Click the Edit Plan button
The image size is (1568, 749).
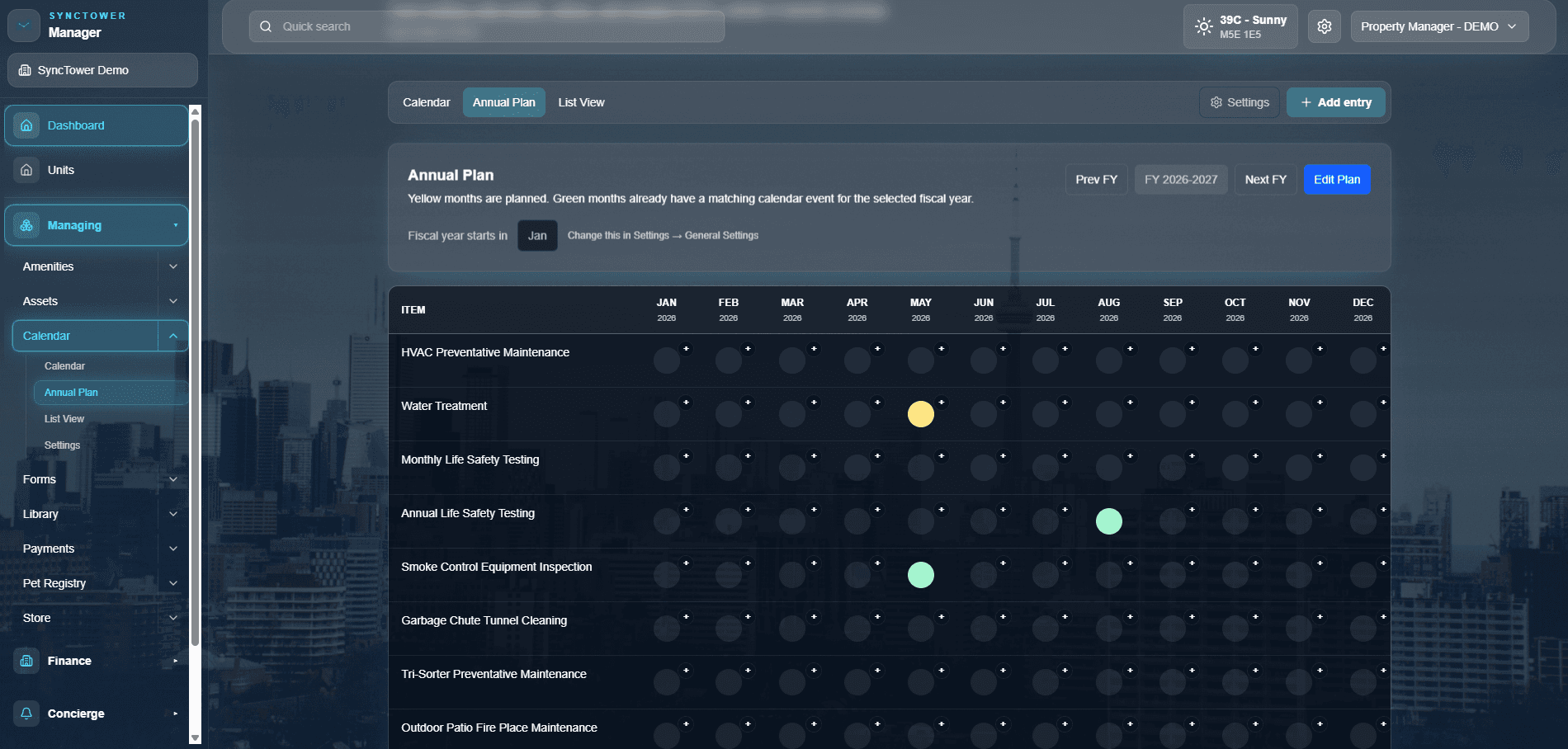coord(1337,180)
